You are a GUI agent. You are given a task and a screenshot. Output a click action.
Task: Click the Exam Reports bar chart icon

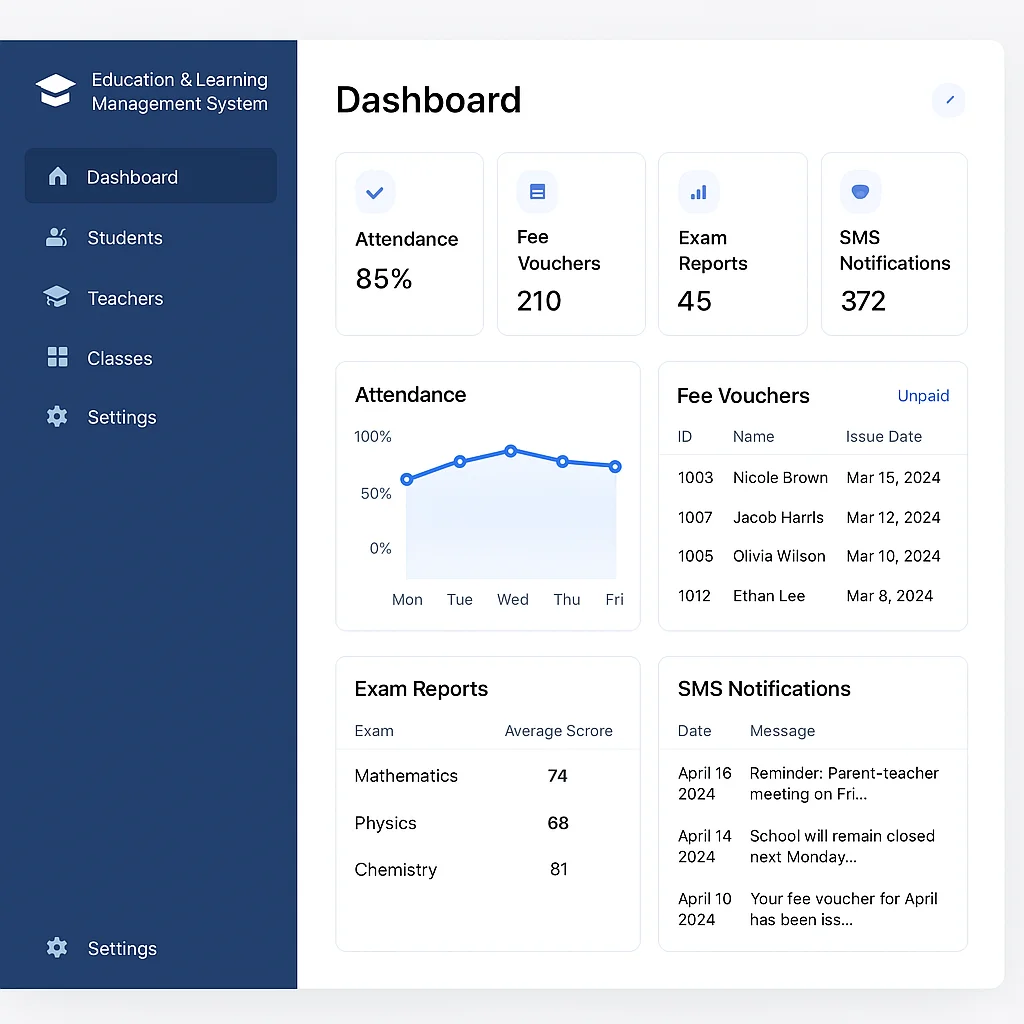click(x=698, y=191)
